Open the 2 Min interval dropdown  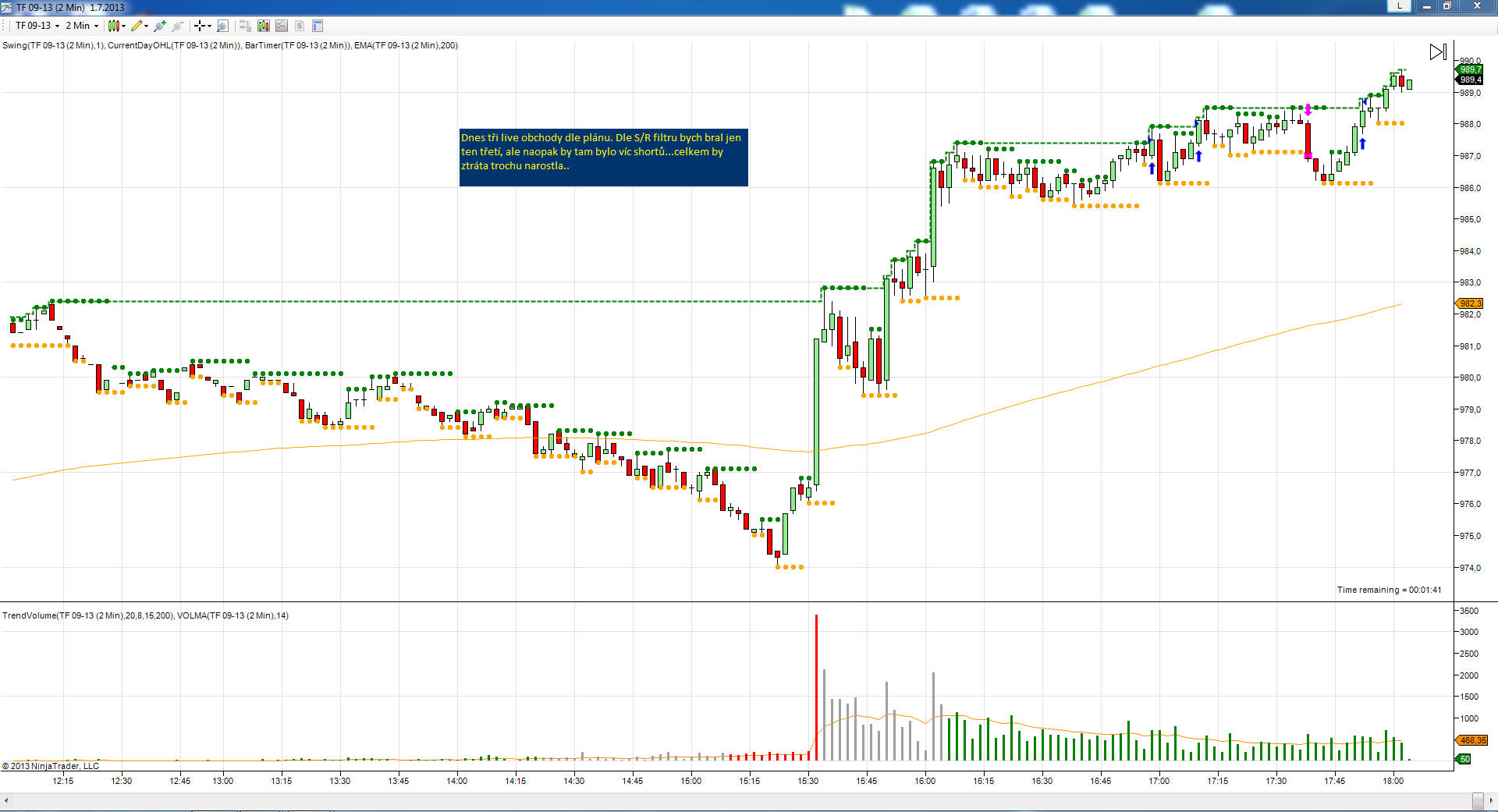tap(82, 26)
